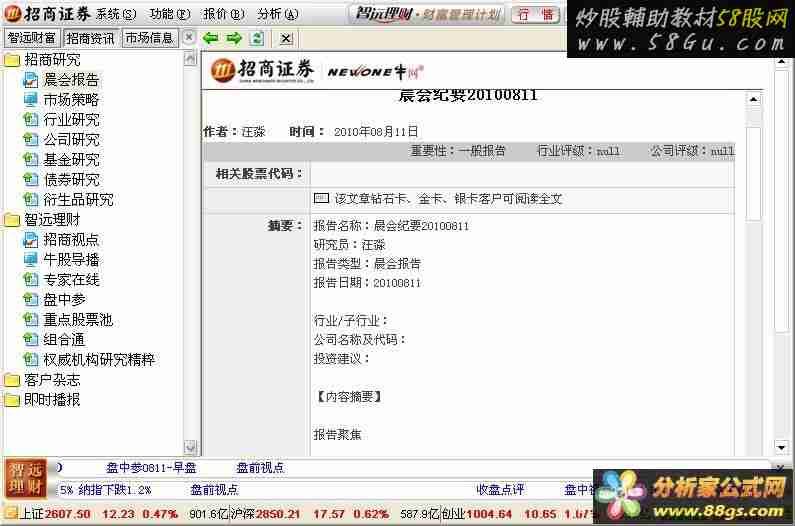
Task: Click the X stop button beside refresh
Action: [286, 39]
